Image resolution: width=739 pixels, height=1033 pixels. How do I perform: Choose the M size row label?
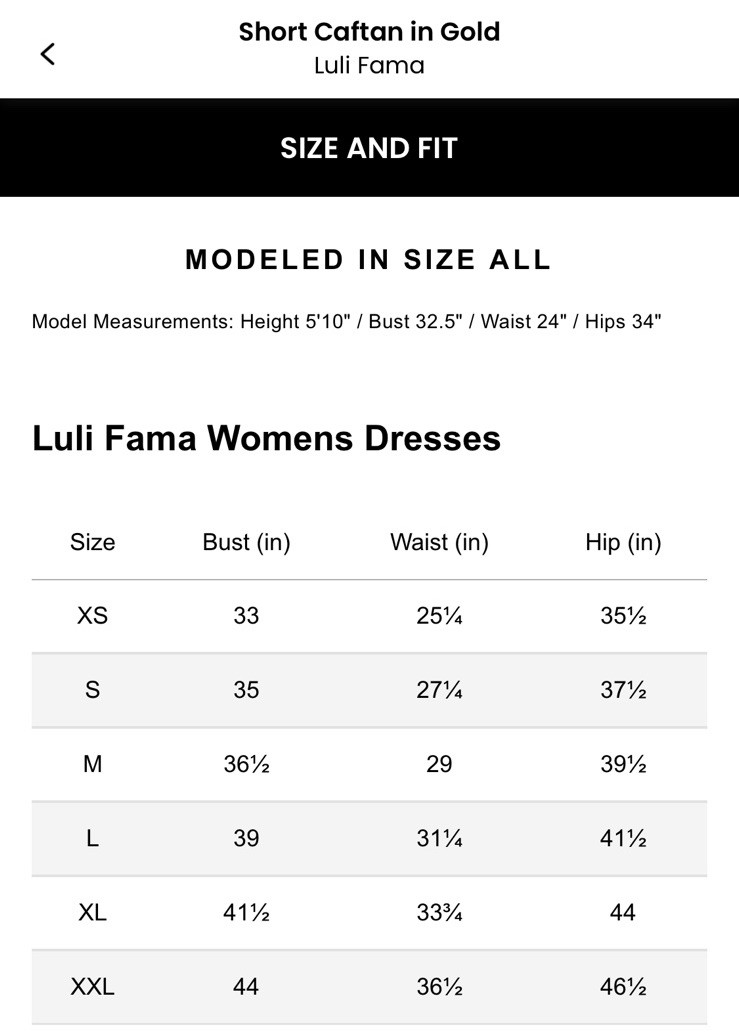click(x=92, y=764)
